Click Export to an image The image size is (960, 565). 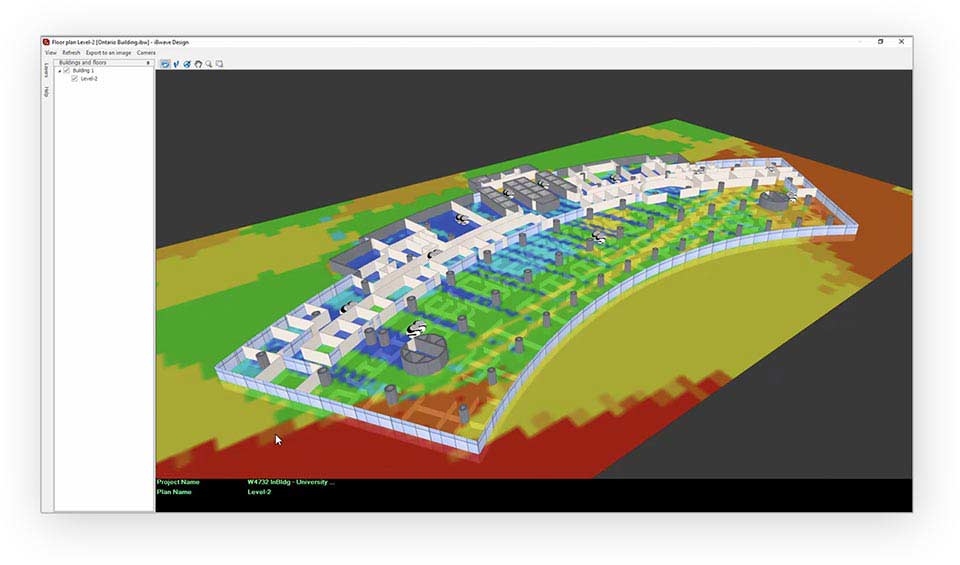108,52
